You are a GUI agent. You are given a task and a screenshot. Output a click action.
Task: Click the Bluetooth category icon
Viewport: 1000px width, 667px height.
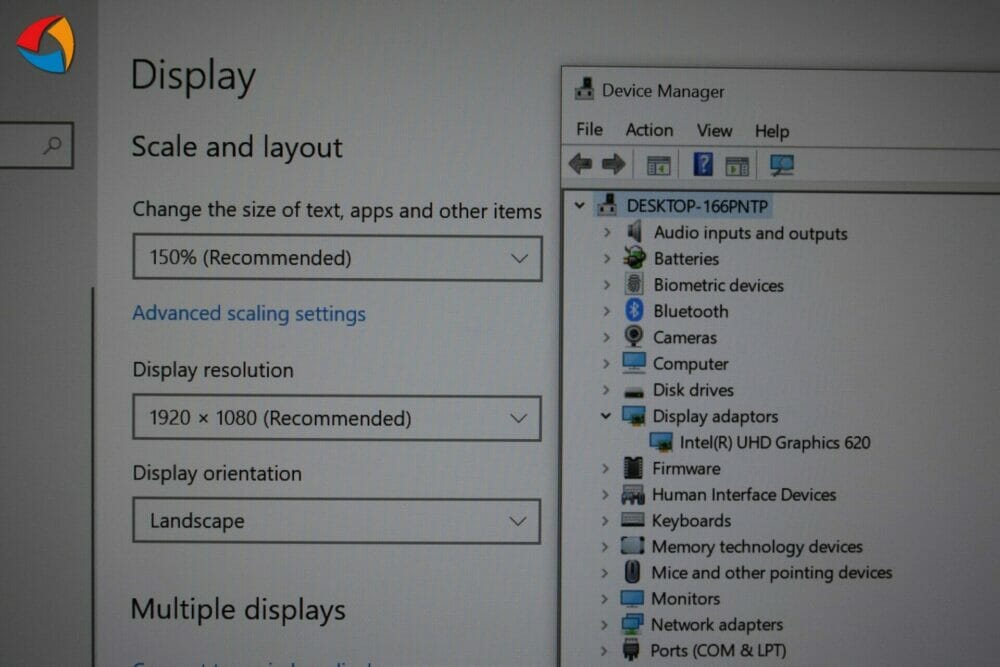coord(633,310)
